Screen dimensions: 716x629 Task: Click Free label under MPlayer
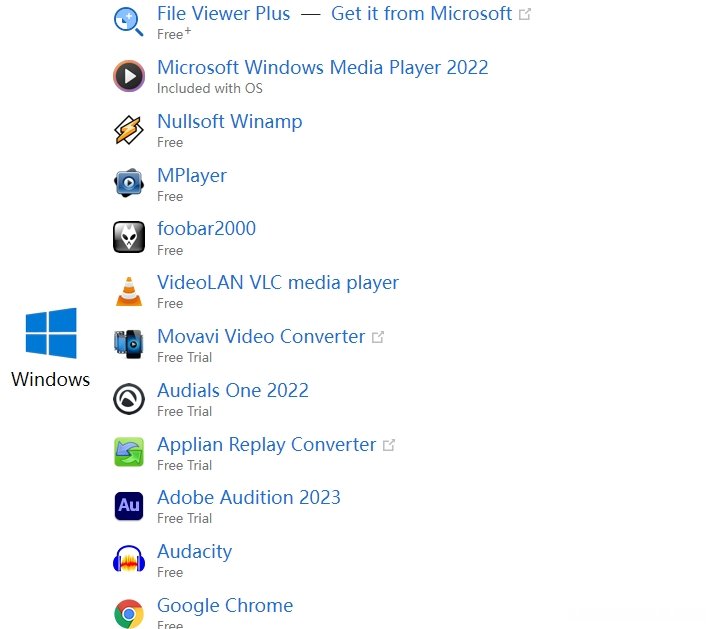[x=170, y=196]
